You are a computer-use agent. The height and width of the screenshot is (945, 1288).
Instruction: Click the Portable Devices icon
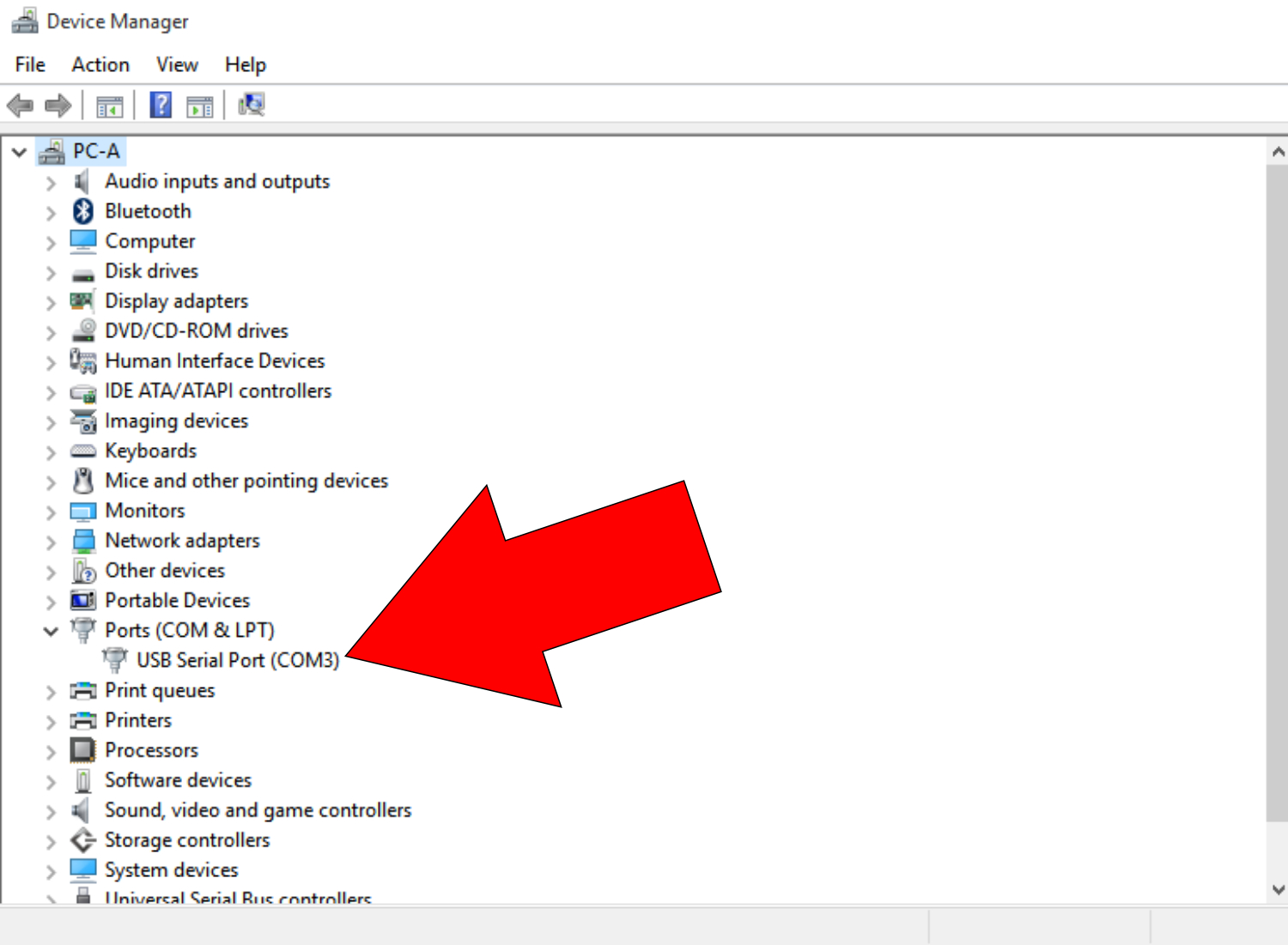(83, 600)
